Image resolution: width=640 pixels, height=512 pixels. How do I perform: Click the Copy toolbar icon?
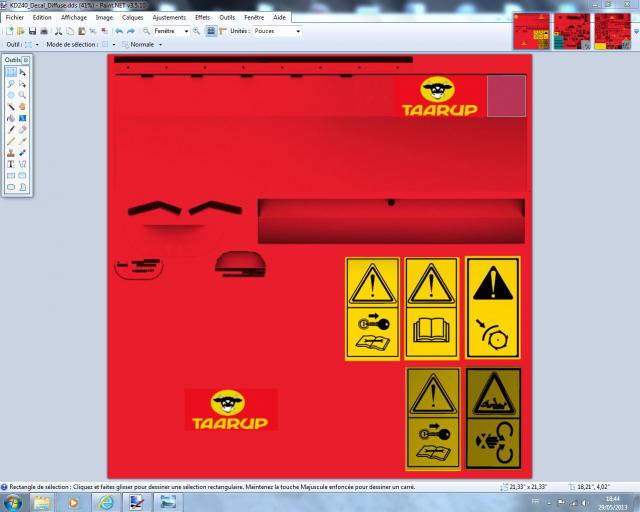click(x=70, y=31)
